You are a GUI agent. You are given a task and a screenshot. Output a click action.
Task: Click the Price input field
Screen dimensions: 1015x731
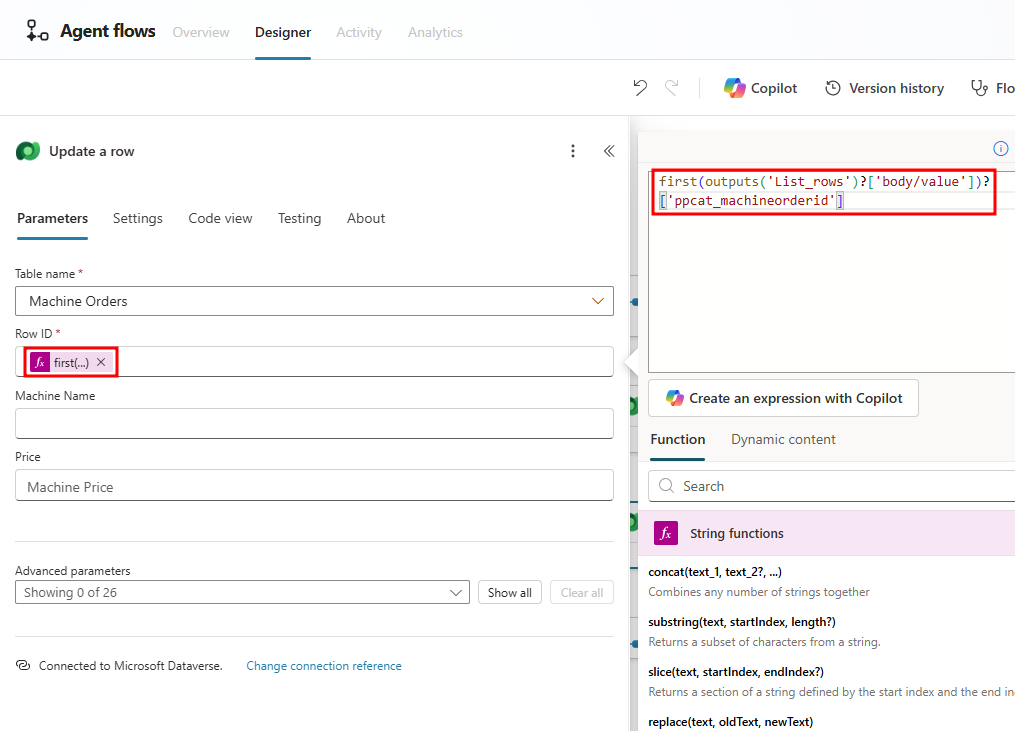tap(314, 485)
